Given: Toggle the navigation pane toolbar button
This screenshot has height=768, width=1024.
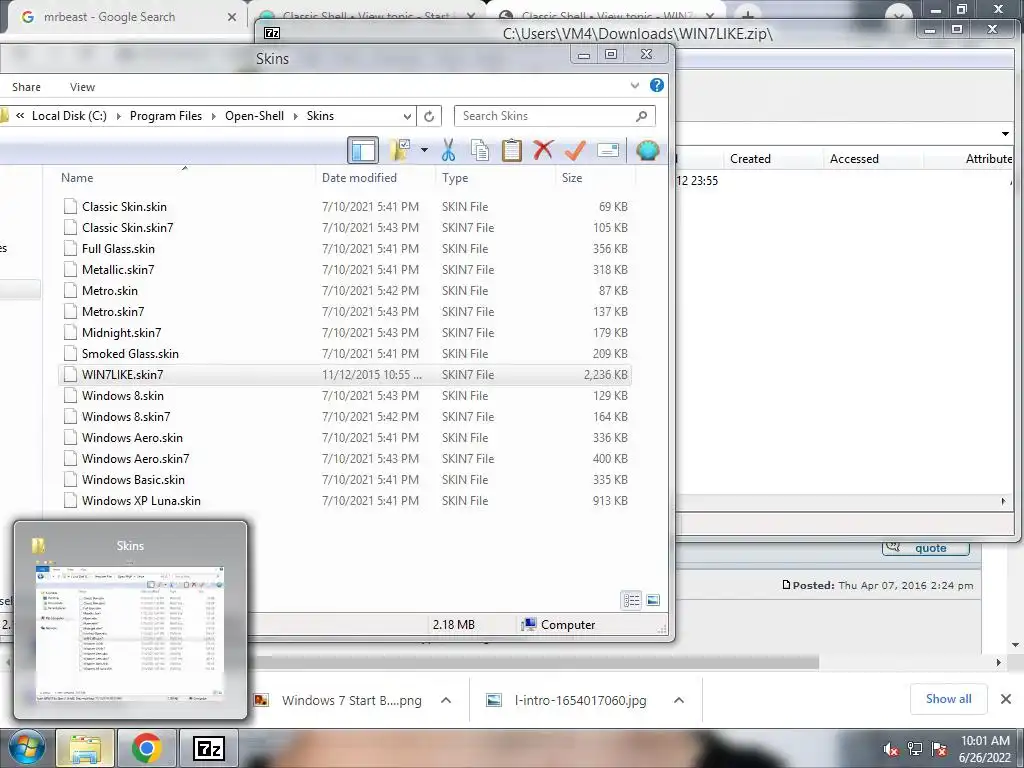Looking at the screenshot, I should tap(362, 150).
